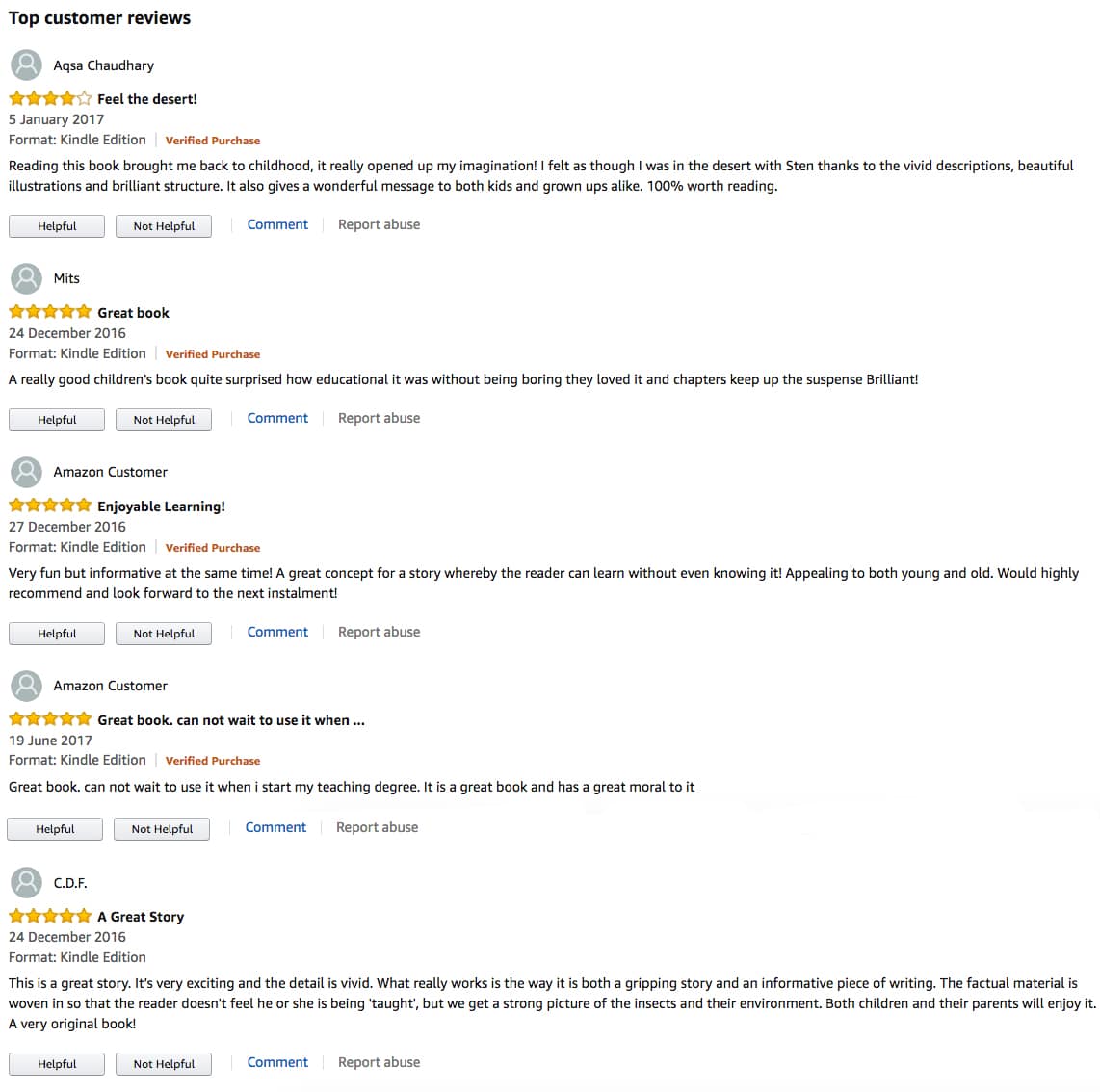The height and width of the screenshot is (1092, 1100).
Task: Click the four-star rating on 'Feel the desert!' review
Action: pos(50,98)
